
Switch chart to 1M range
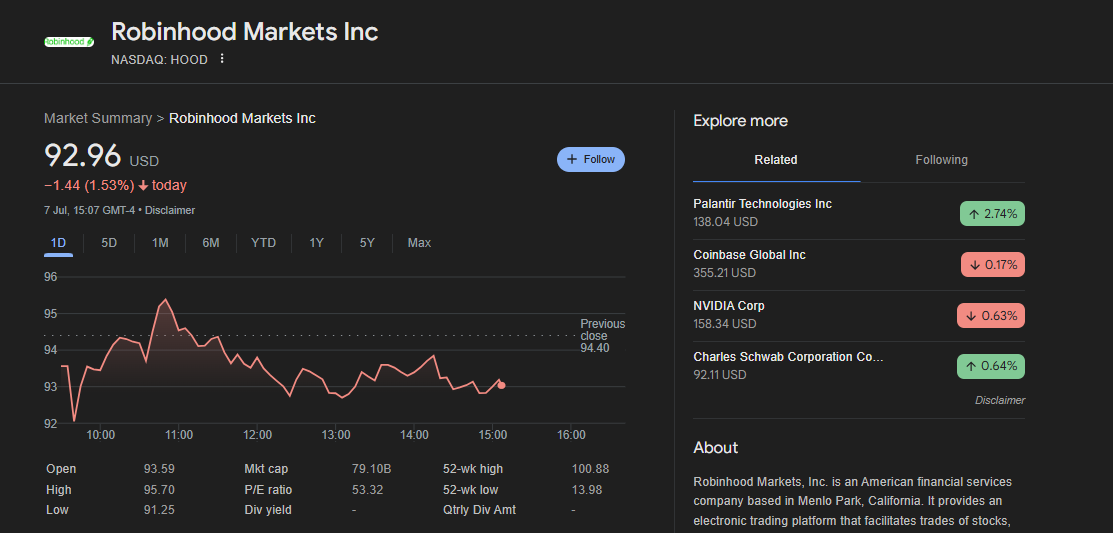click(160, 243)
